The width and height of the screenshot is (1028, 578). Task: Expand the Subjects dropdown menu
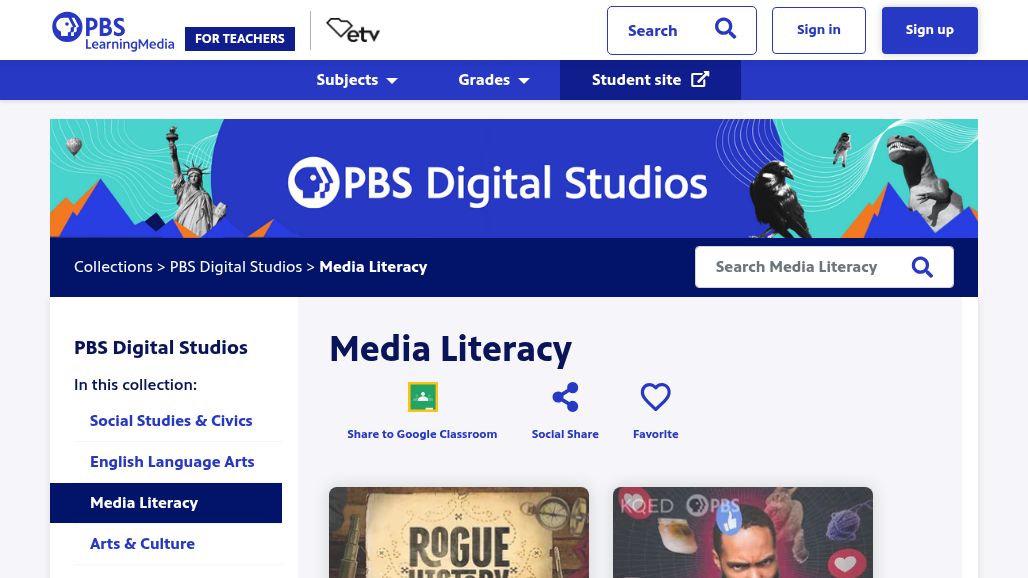coord(357,80)
